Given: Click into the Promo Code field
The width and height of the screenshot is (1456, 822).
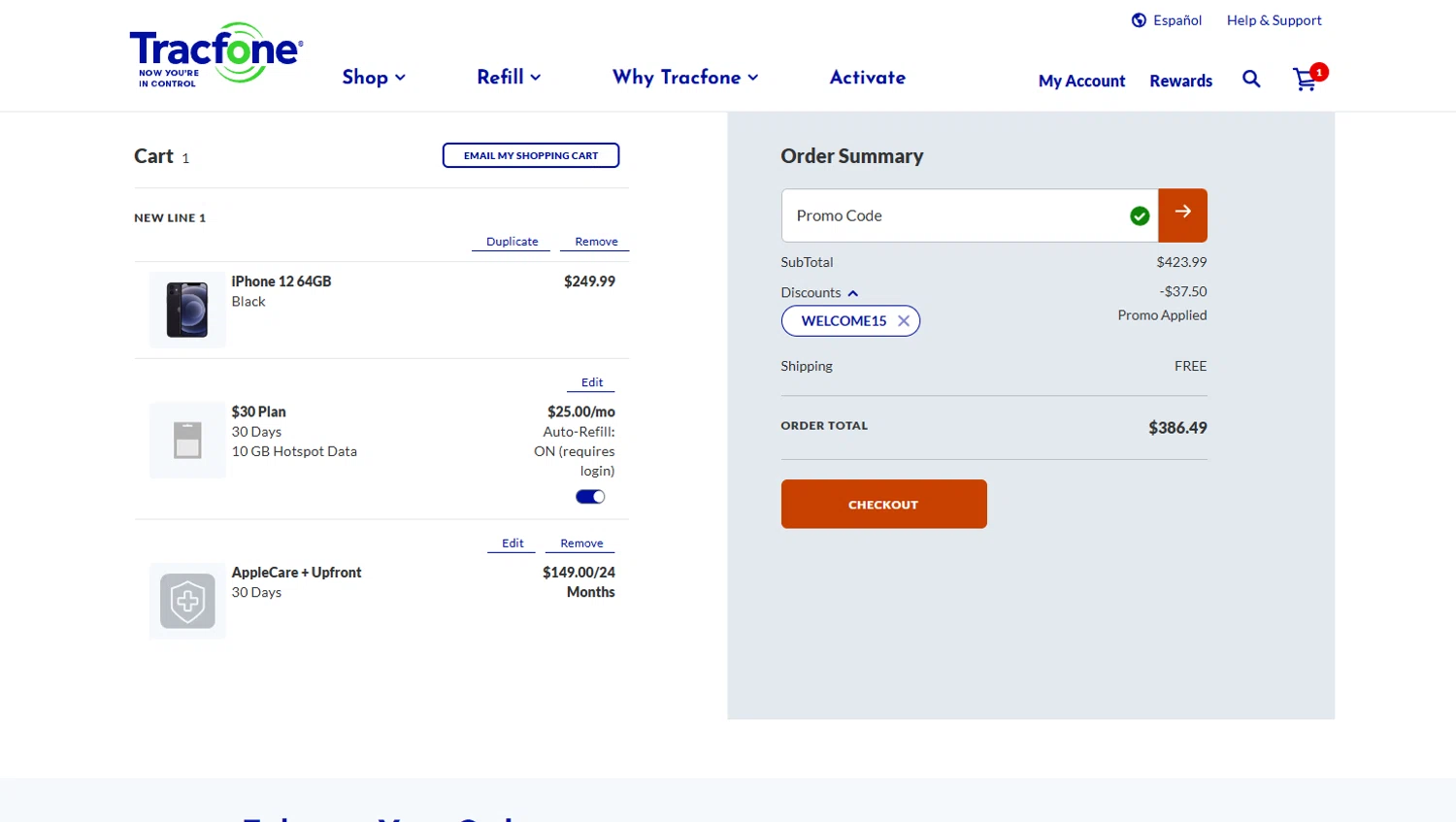Looking at the screenshot, I should [951, 215].
